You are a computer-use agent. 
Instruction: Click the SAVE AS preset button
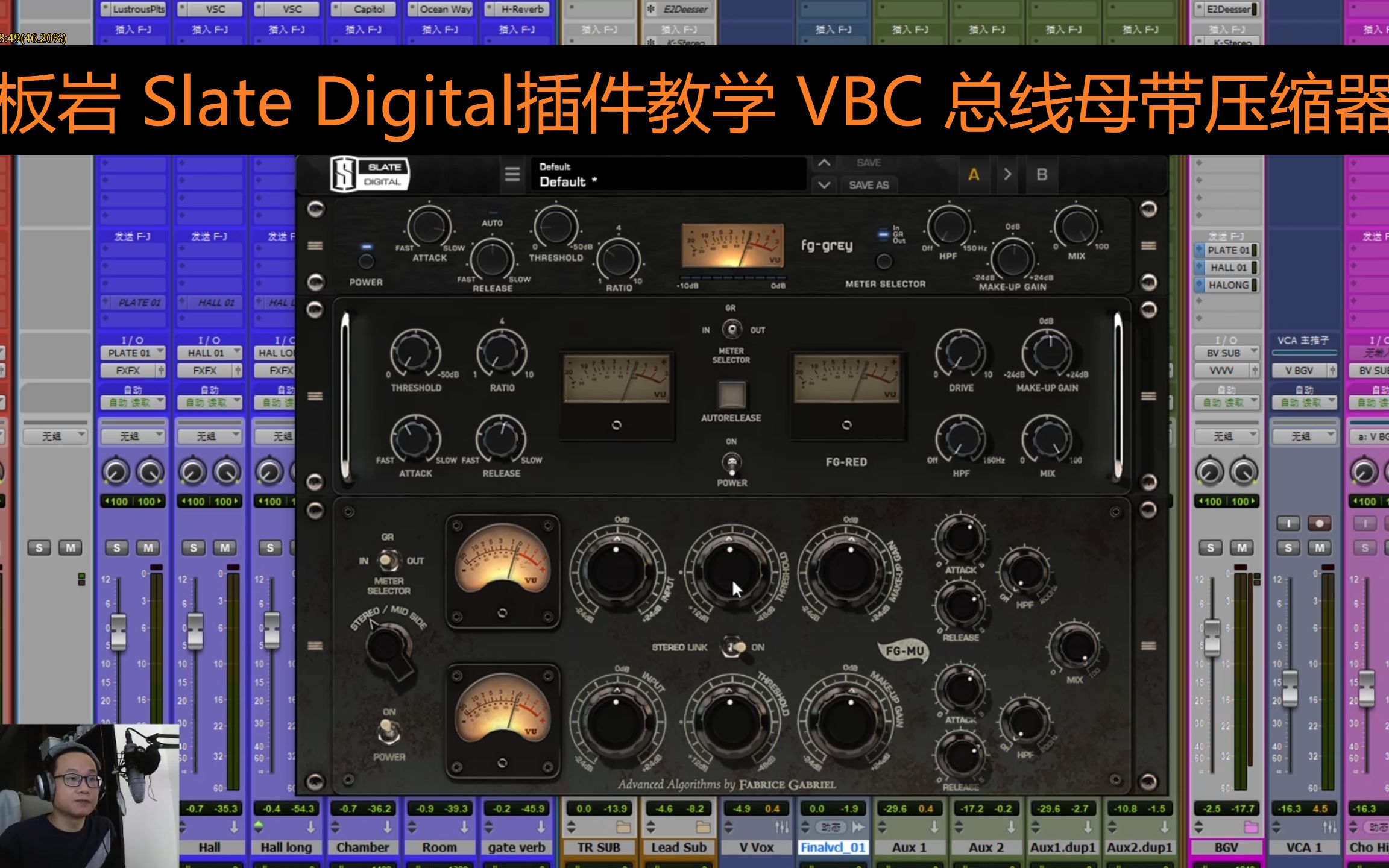click(x=866, y=184)
